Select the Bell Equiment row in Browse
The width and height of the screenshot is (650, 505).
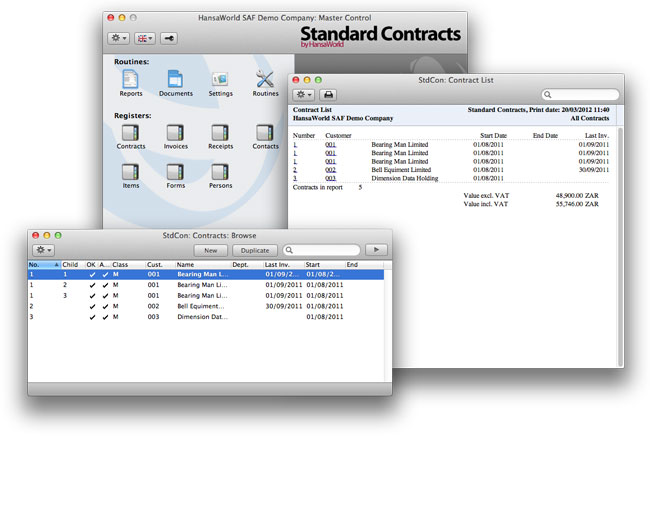[206, 306]
